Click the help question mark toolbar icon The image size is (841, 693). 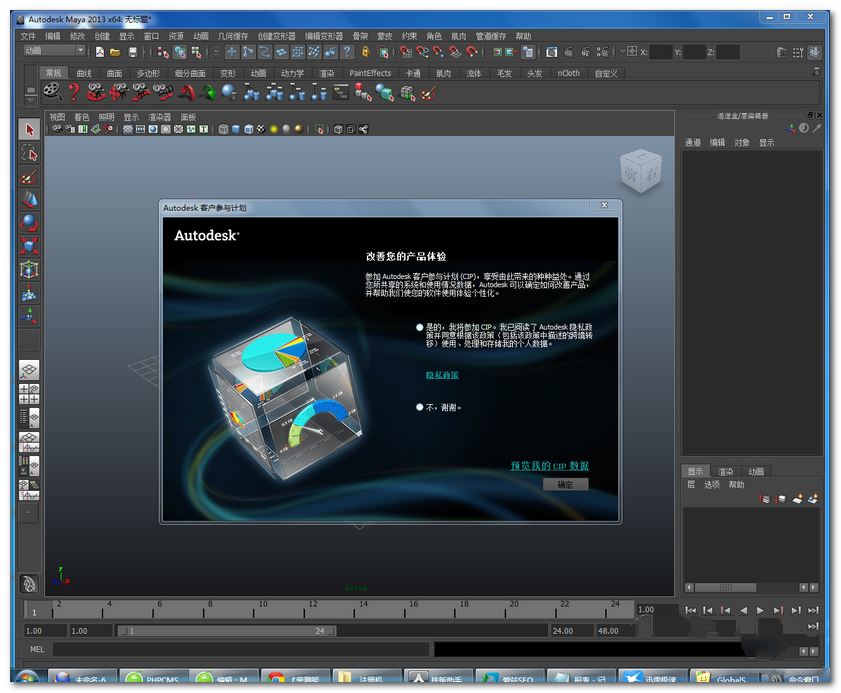(348, 52)
